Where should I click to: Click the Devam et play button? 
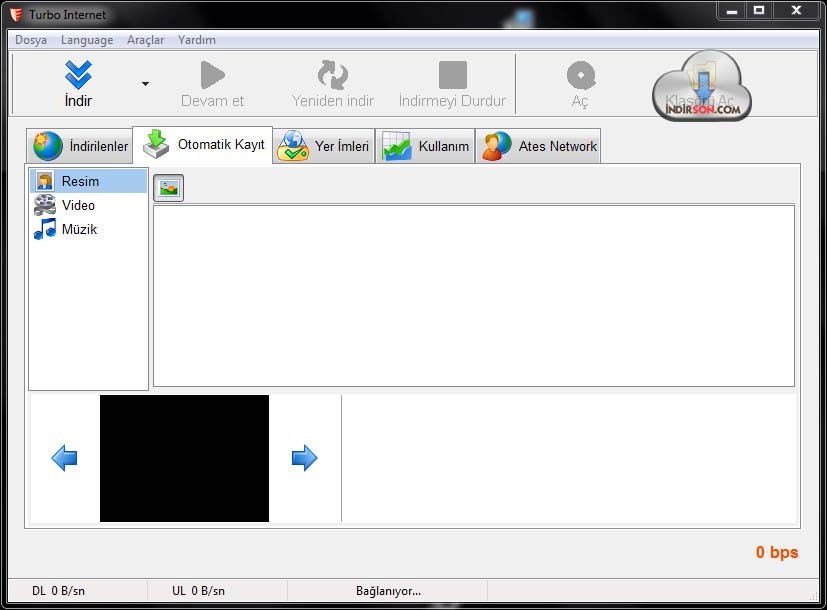(x=213, y=84)
